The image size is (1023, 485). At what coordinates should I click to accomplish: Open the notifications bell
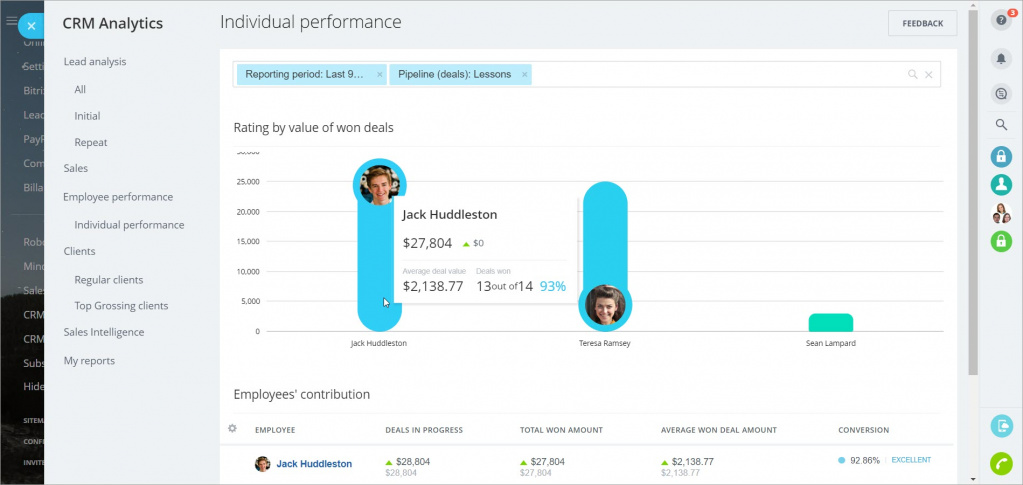click(1001, 59)
